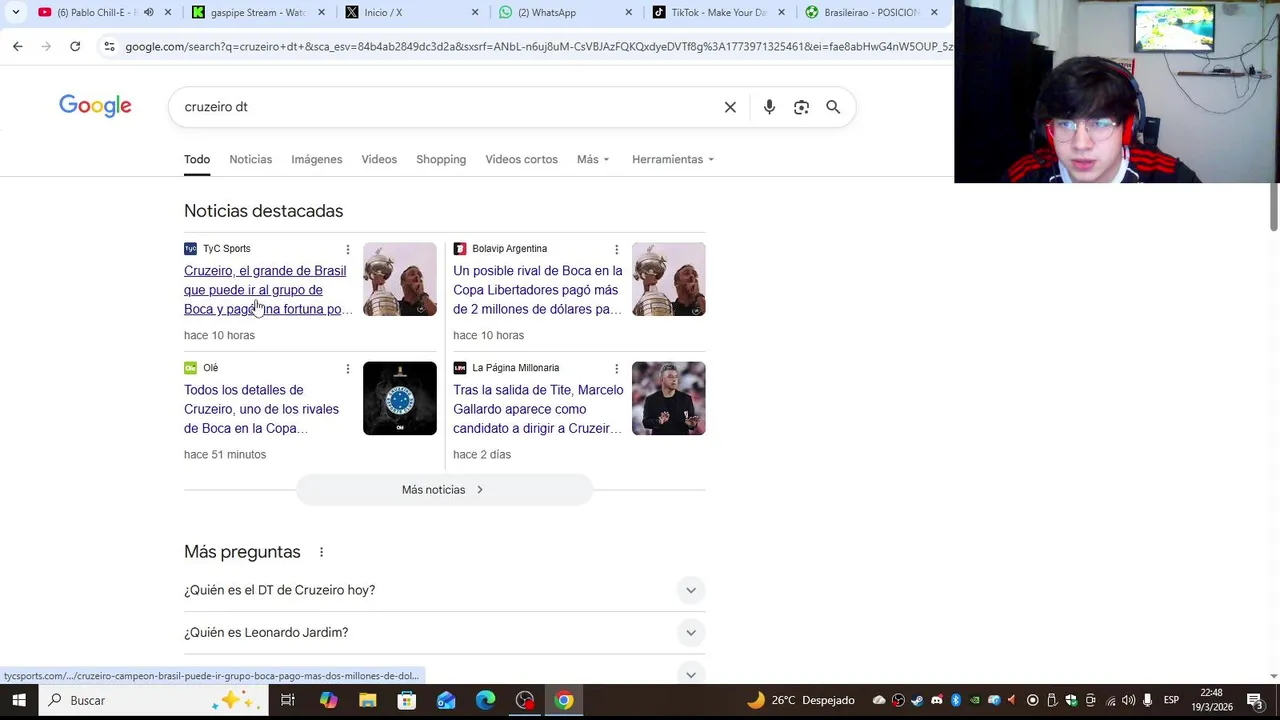Open the volume control tray icon
Viewport: 1280px width, 720px height.
(x=1128, y=700)
